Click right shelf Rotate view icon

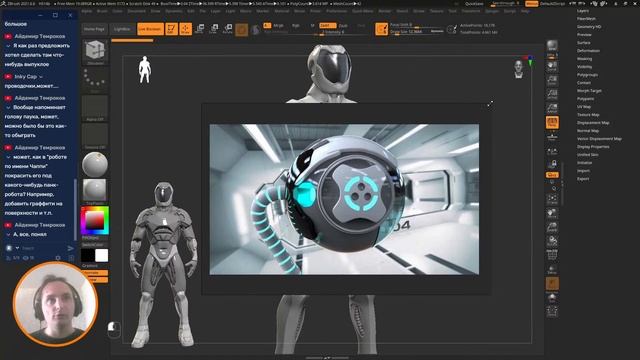552,241
